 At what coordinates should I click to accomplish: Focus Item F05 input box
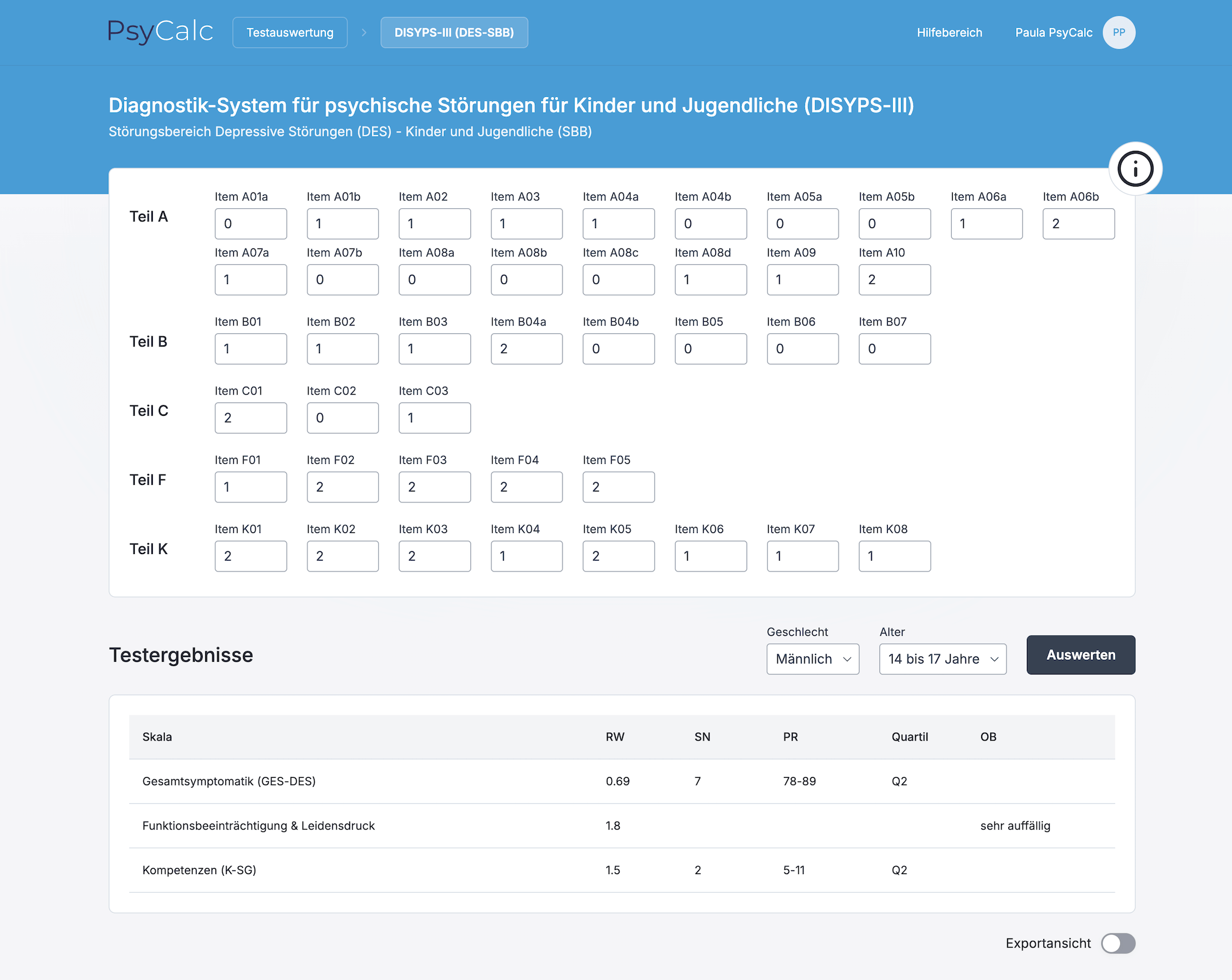[x=618, y=487]
